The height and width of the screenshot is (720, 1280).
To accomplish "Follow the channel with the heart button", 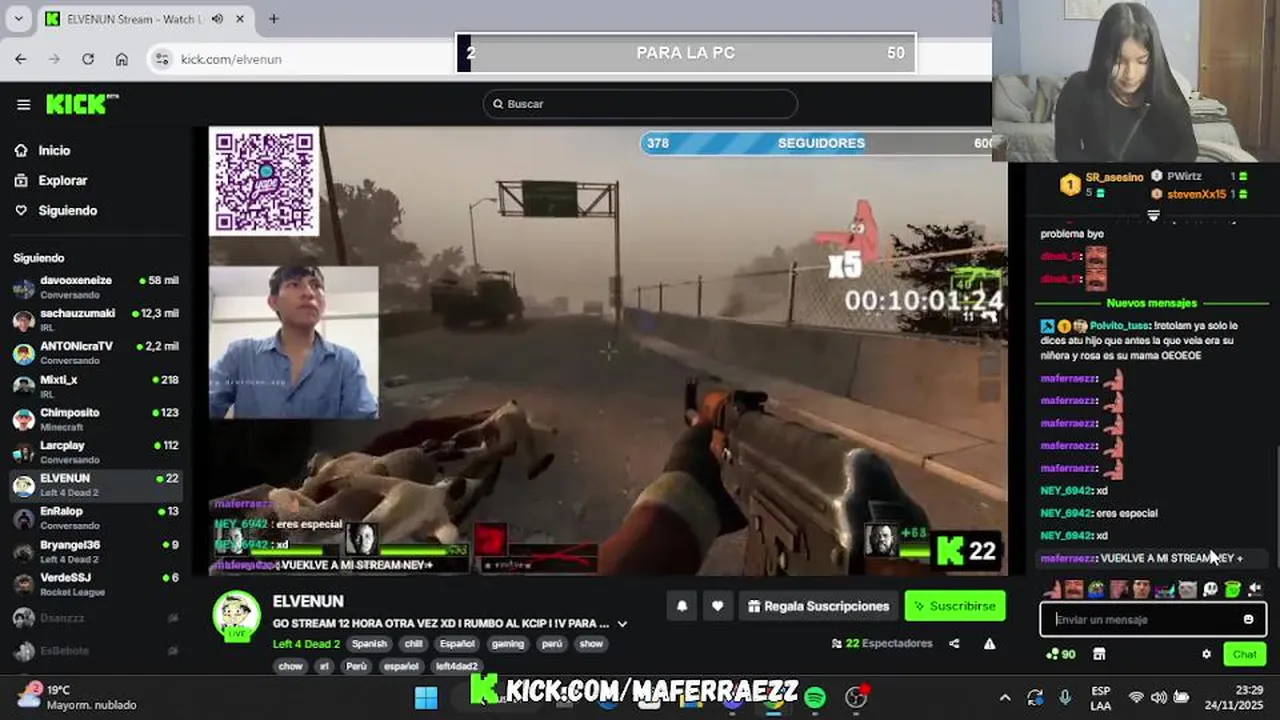I will pos(717,606).
